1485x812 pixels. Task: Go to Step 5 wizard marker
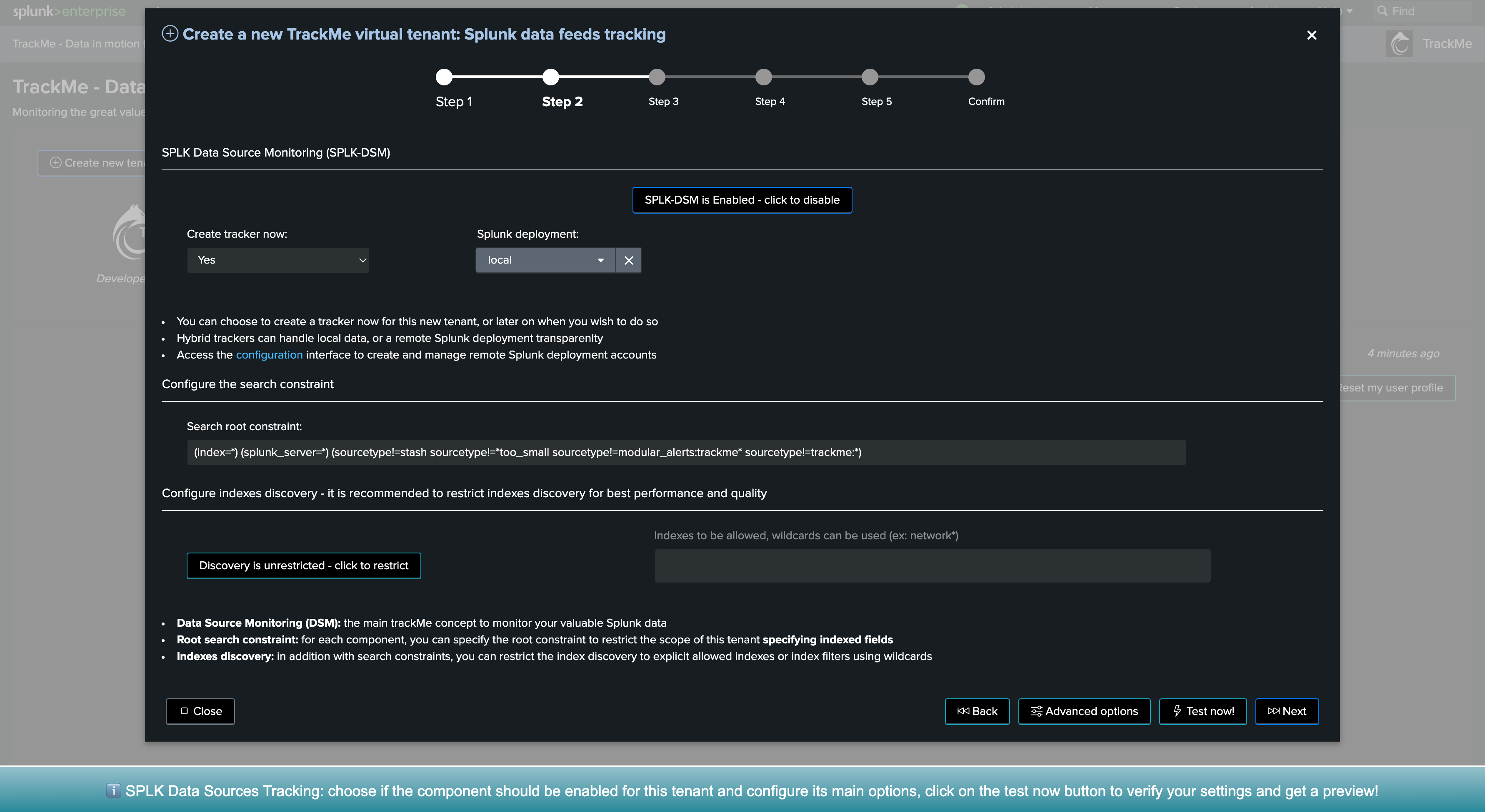[x=870, y=77]
